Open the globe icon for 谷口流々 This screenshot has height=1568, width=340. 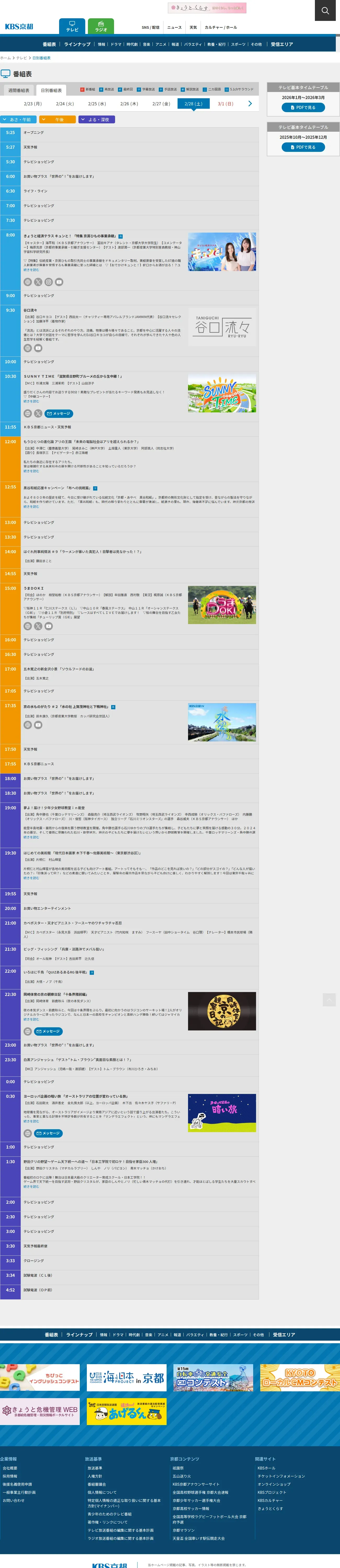click(x=27, y=348)
